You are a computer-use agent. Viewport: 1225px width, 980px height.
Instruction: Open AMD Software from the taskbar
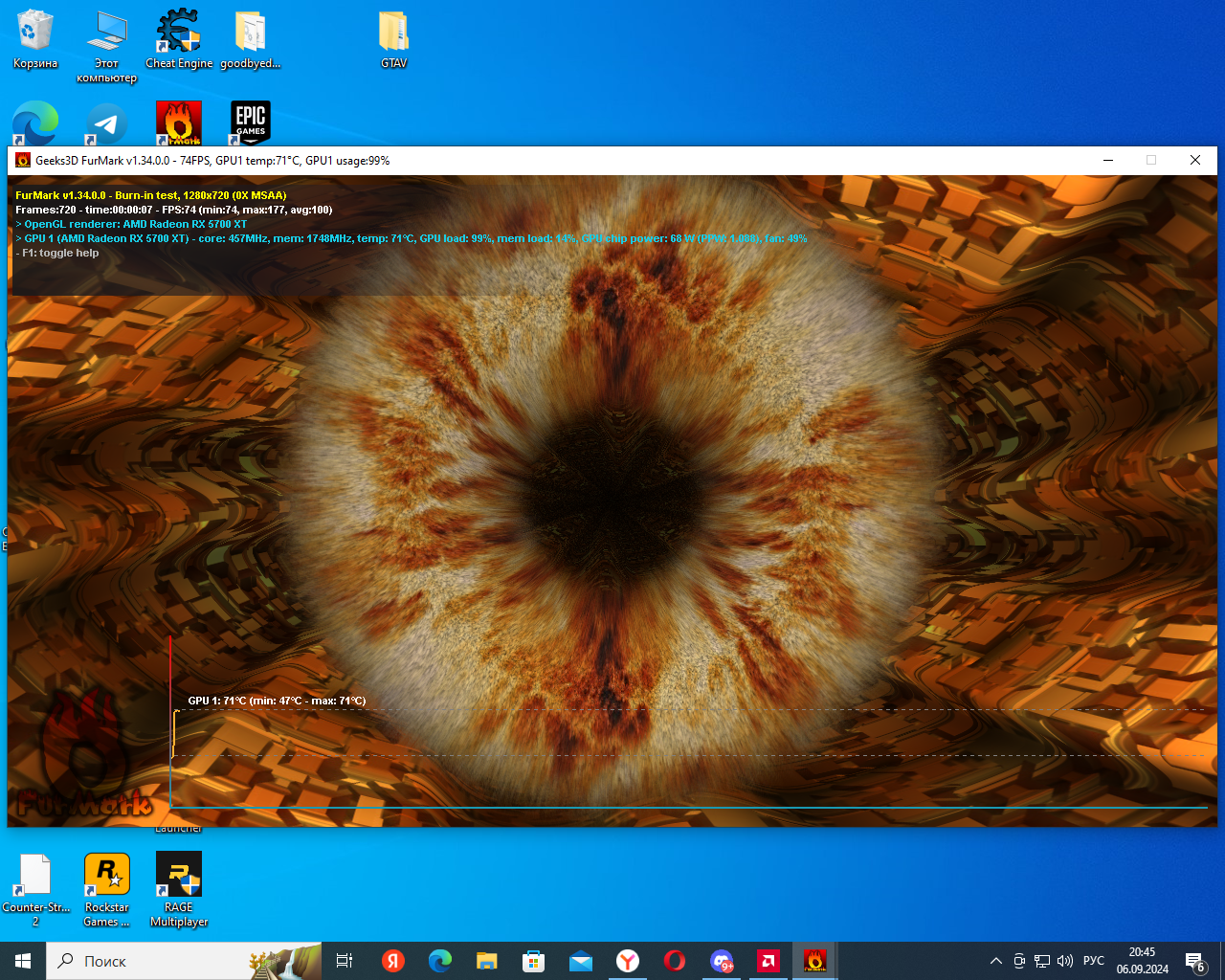point(768,961)
